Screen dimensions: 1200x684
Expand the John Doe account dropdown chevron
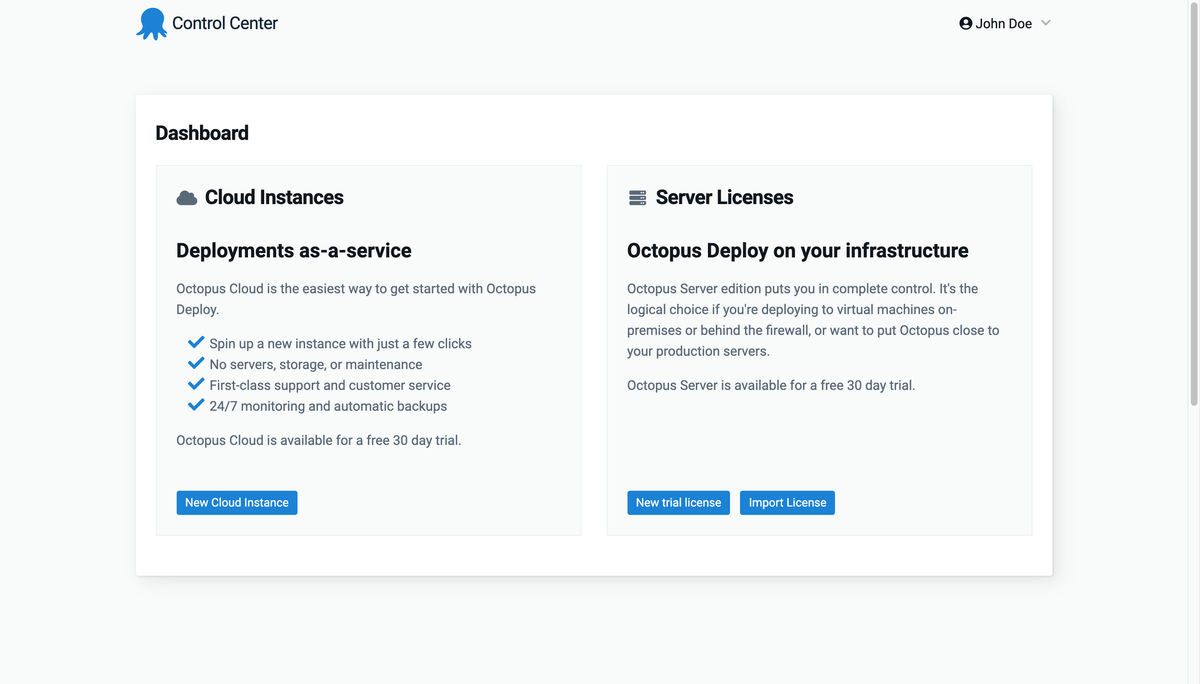pos(1045,23)
